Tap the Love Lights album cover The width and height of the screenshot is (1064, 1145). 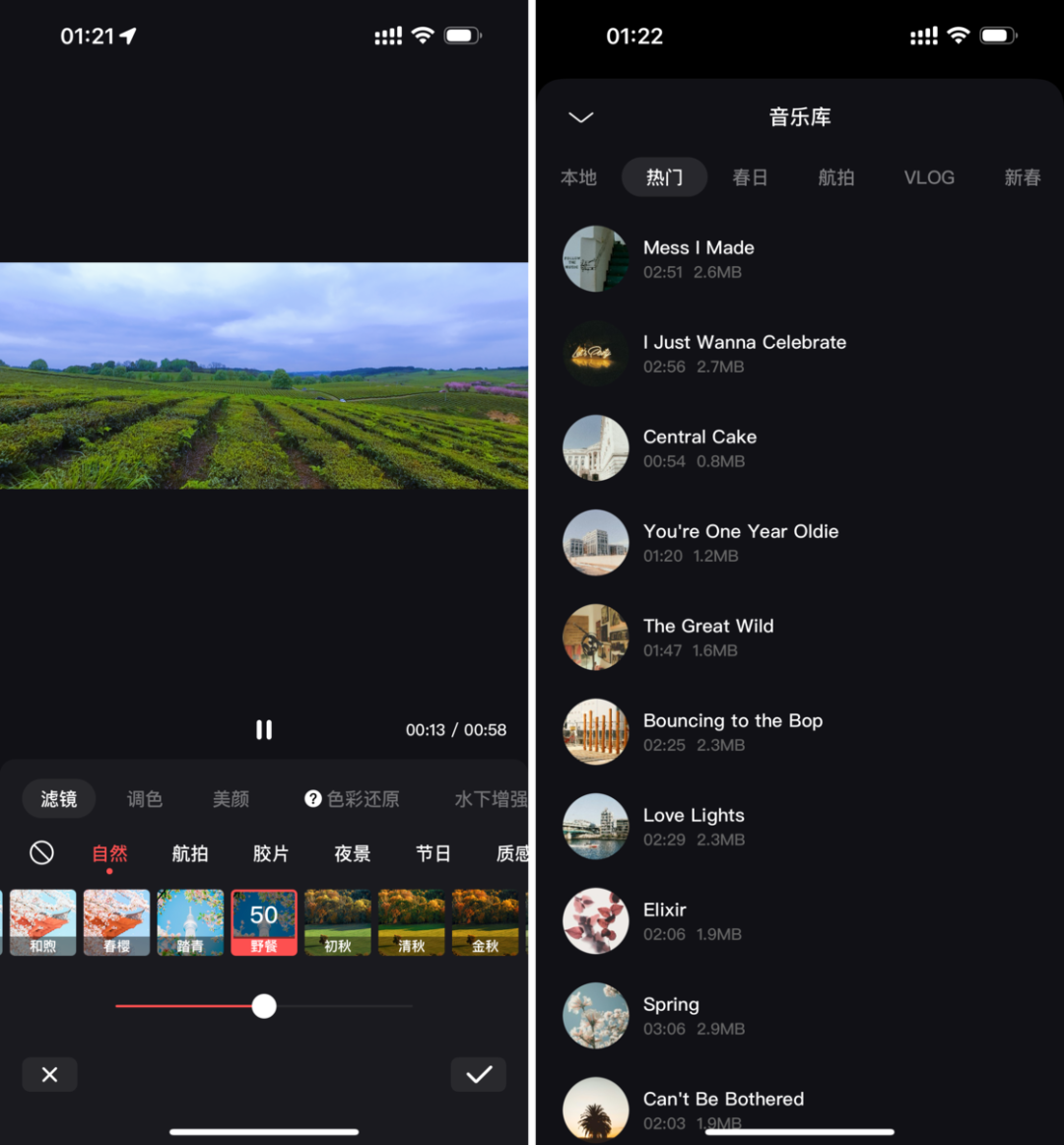595,826
